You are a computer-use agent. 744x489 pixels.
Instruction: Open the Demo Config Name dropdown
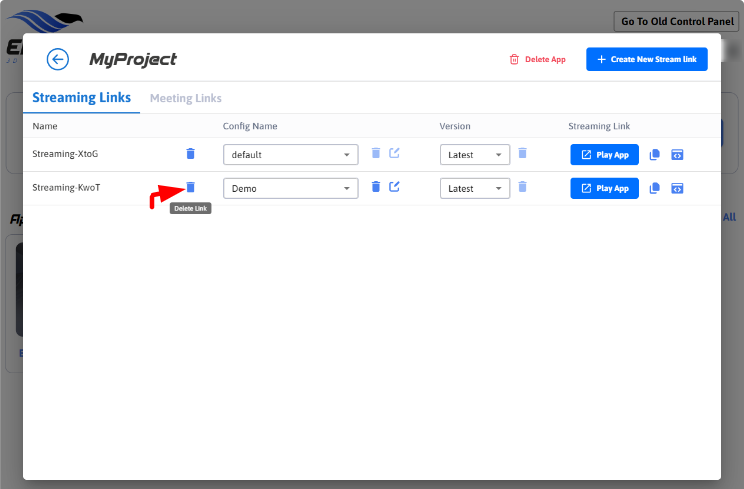click(x=290, y=188)
